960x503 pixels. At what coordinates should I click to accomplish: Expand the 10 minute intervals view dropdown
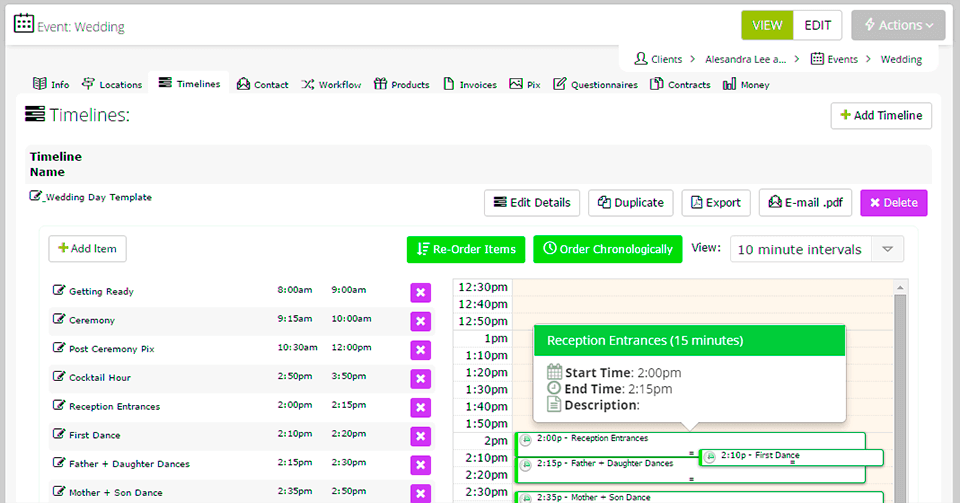pyautogui.click(x=888, y=249)
